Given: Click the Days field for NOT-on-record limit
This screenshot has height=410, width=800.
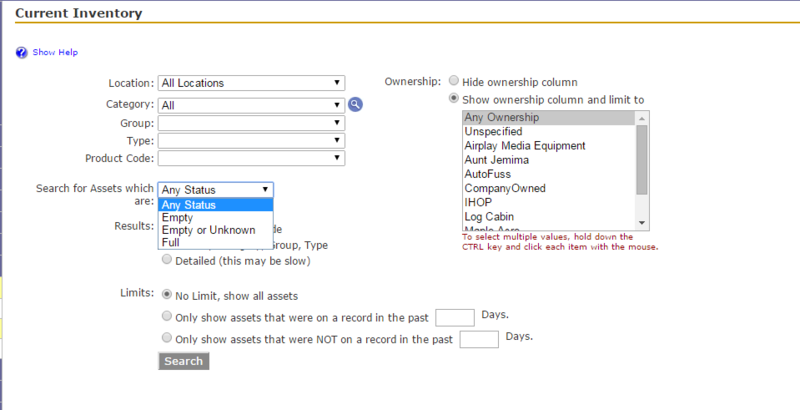Looking at the screenshot, I should (x=479, y=339).
